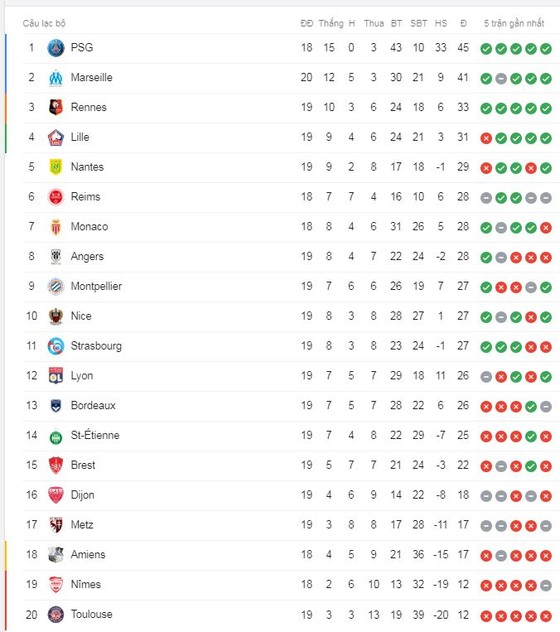Click Nîmes' grey draw indicator

(x=546, y=585)
